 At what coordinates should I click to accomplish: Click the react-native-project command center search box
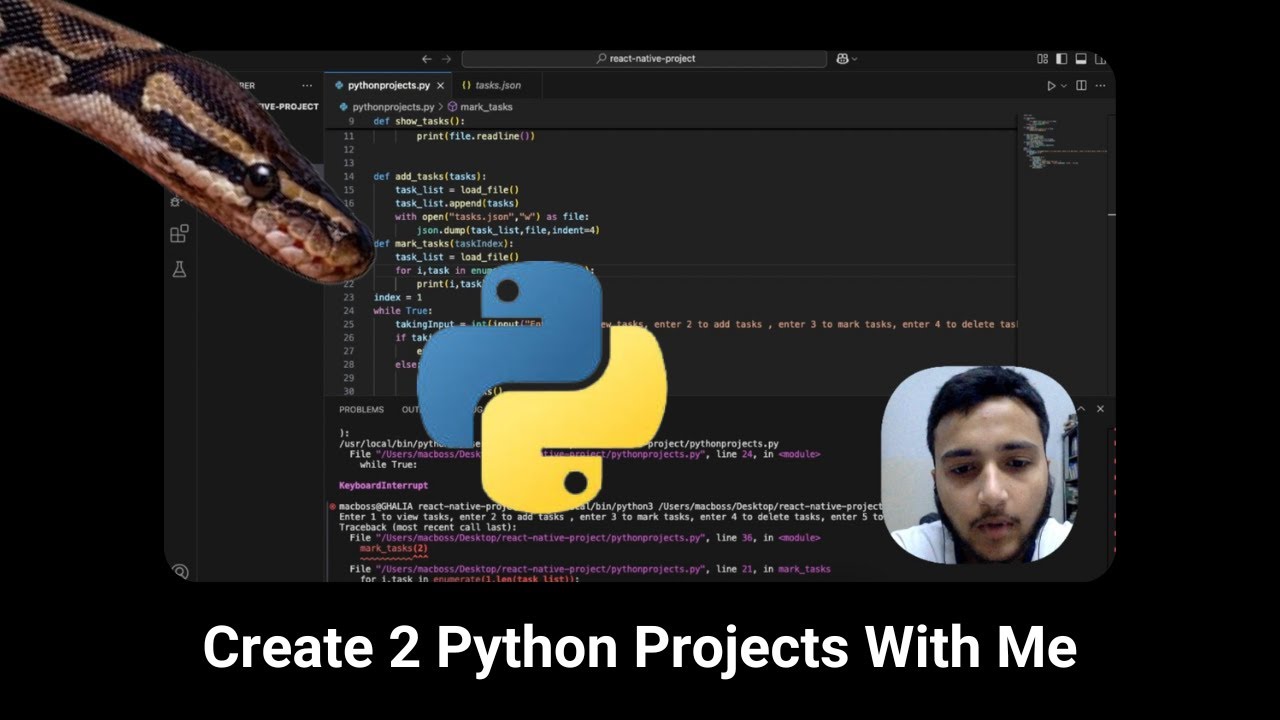[x=644, y=59]
